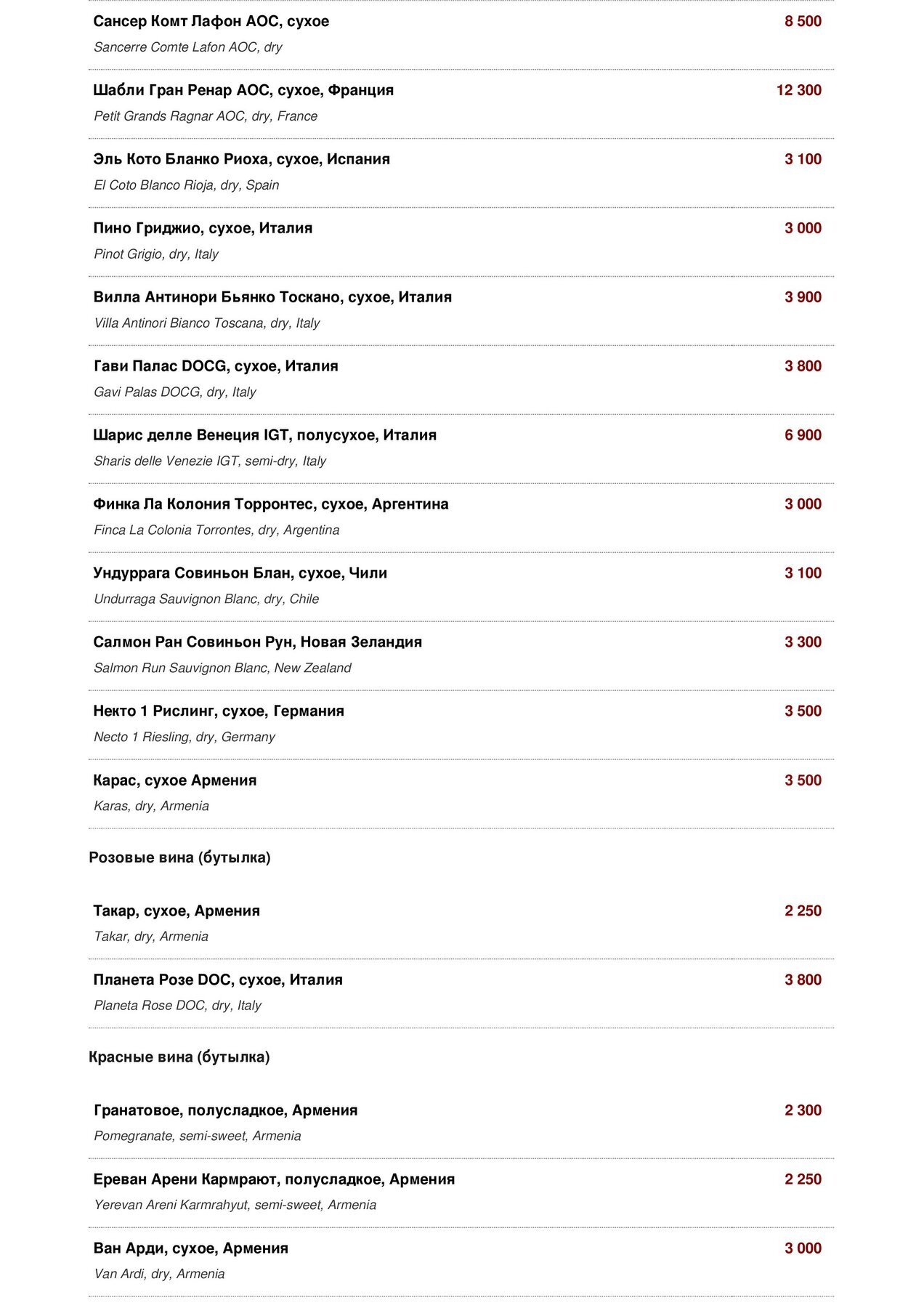This screenshot has width=924, height=1308.
Task: Select Undurraga Sauvignon Blanc, Chile
Action: (461, 586)
